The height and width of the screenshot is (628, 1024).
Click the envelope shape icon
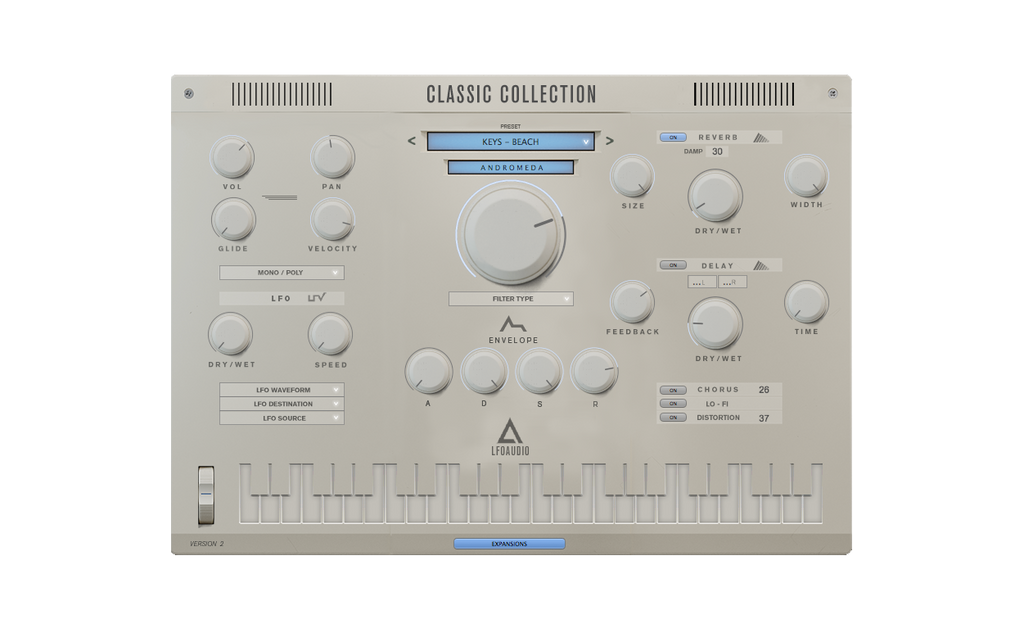[513, 324]
